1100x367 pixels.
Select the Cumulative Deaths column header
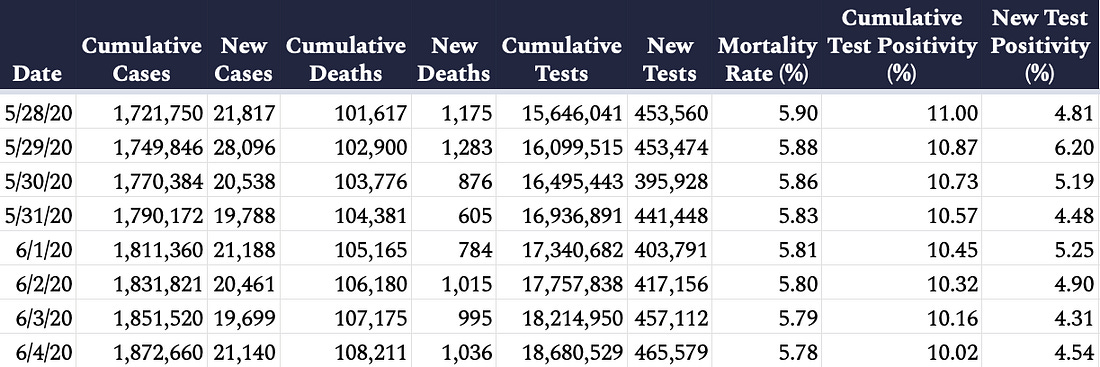click(346, 60)
